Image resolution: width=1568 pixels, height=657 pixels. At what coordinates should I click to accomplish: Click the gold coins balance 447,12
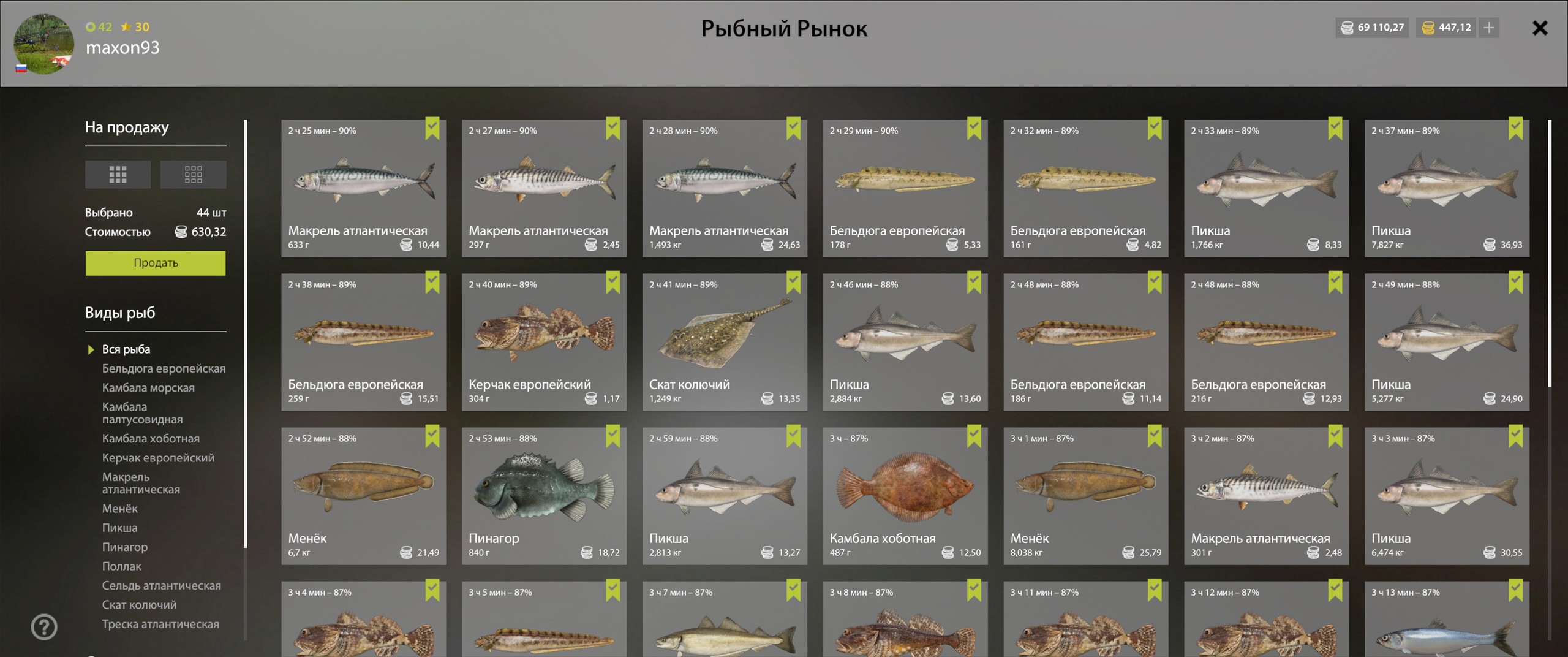[x=1445, y=28]
